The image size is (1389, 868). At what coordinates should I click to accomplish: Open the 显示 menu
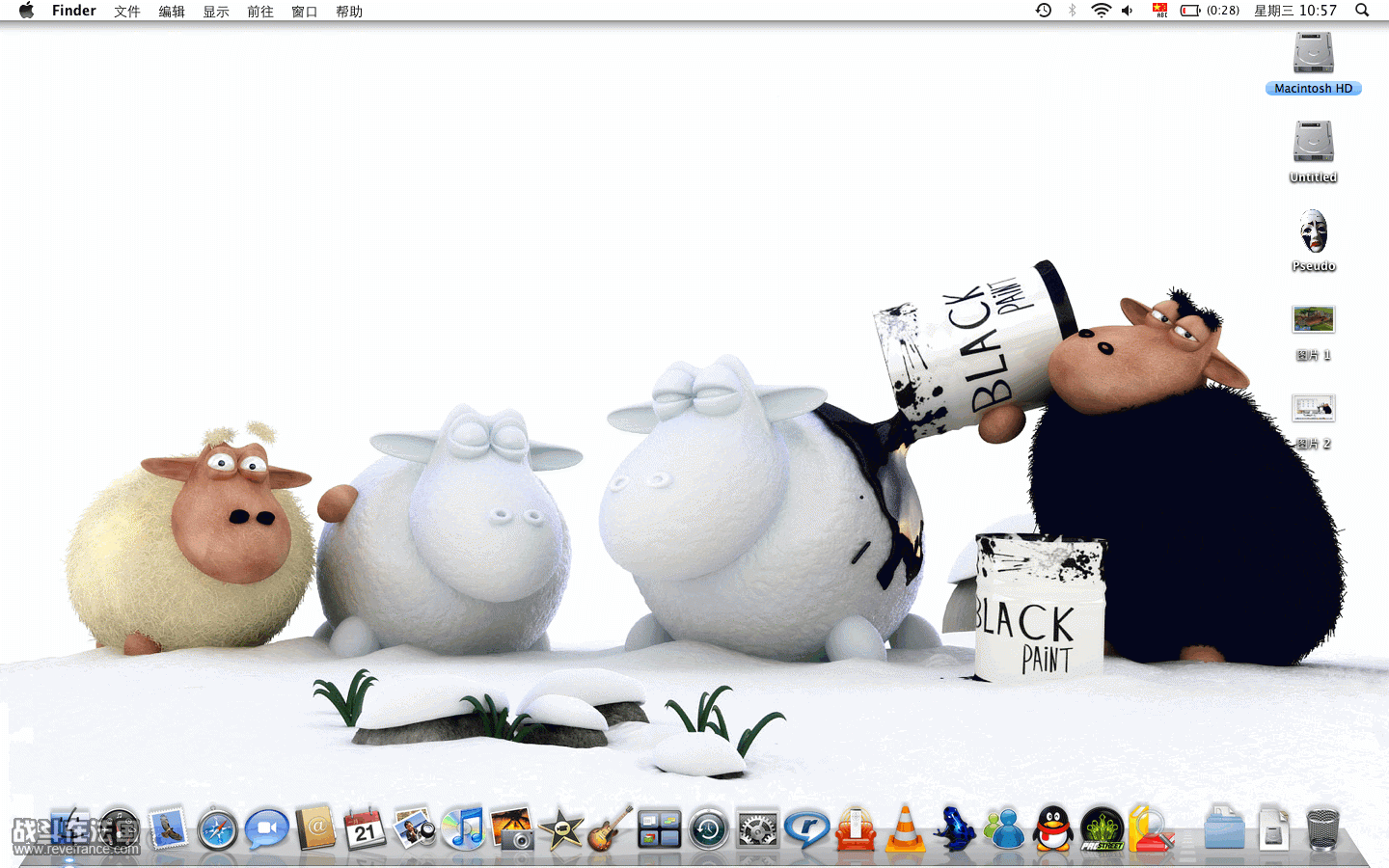216,12
